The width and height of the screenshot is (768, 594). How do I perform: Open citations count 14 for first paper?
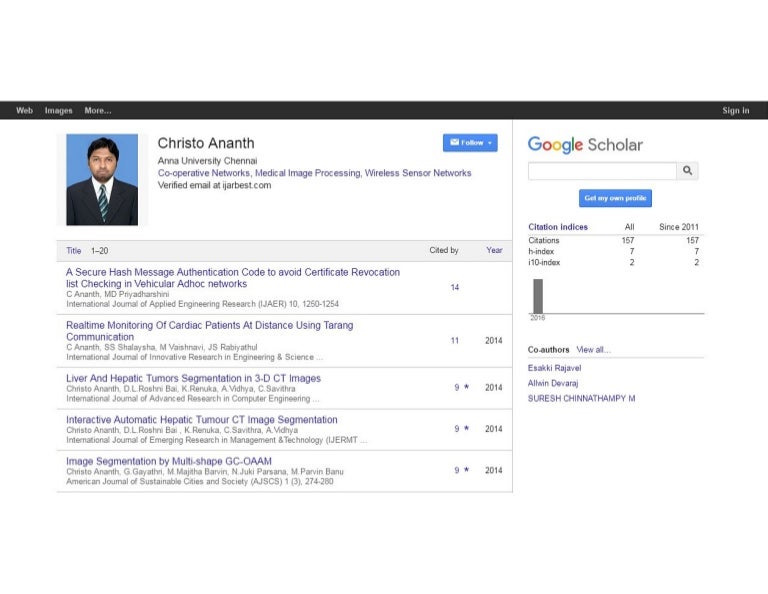pyautogui.click(x=455, y=288)
